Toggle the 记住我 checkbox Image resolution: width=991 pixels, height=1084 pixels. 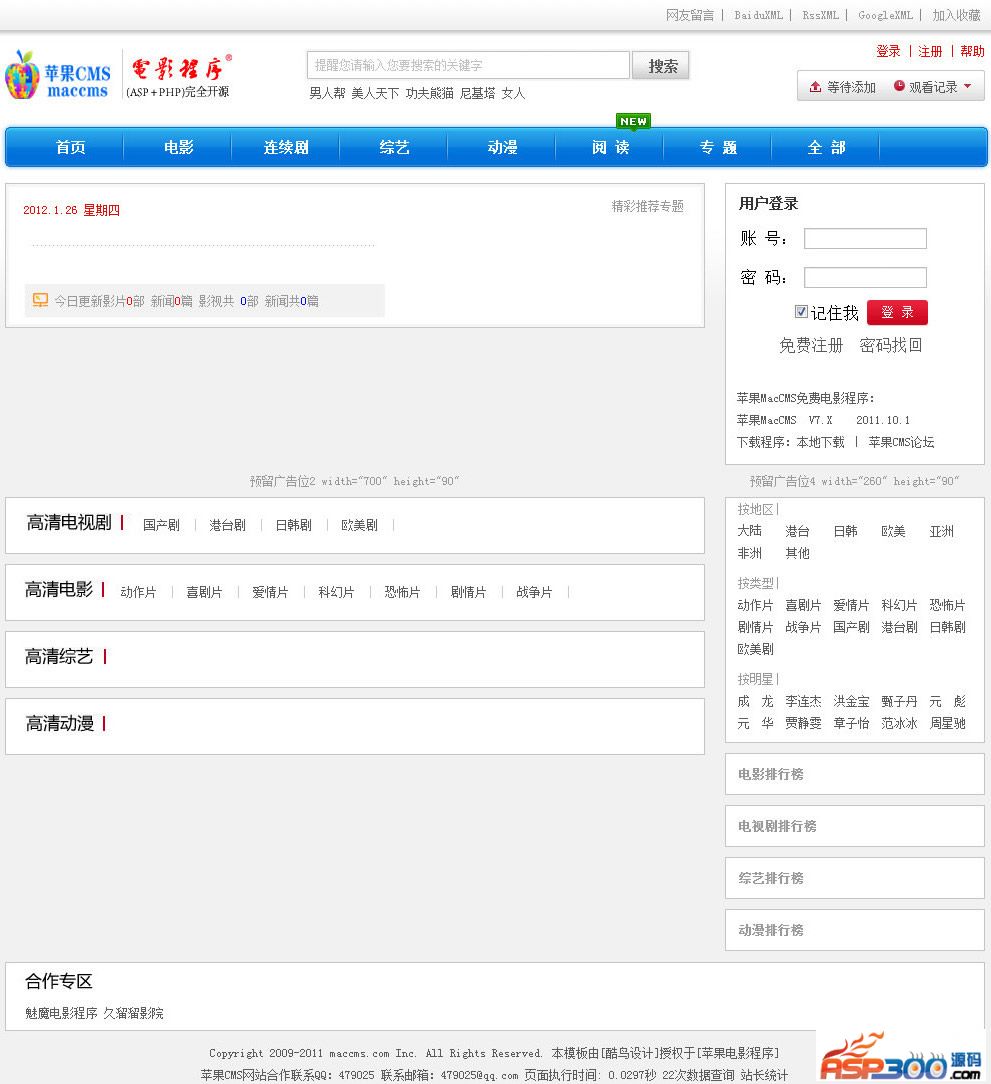point(801,312)
